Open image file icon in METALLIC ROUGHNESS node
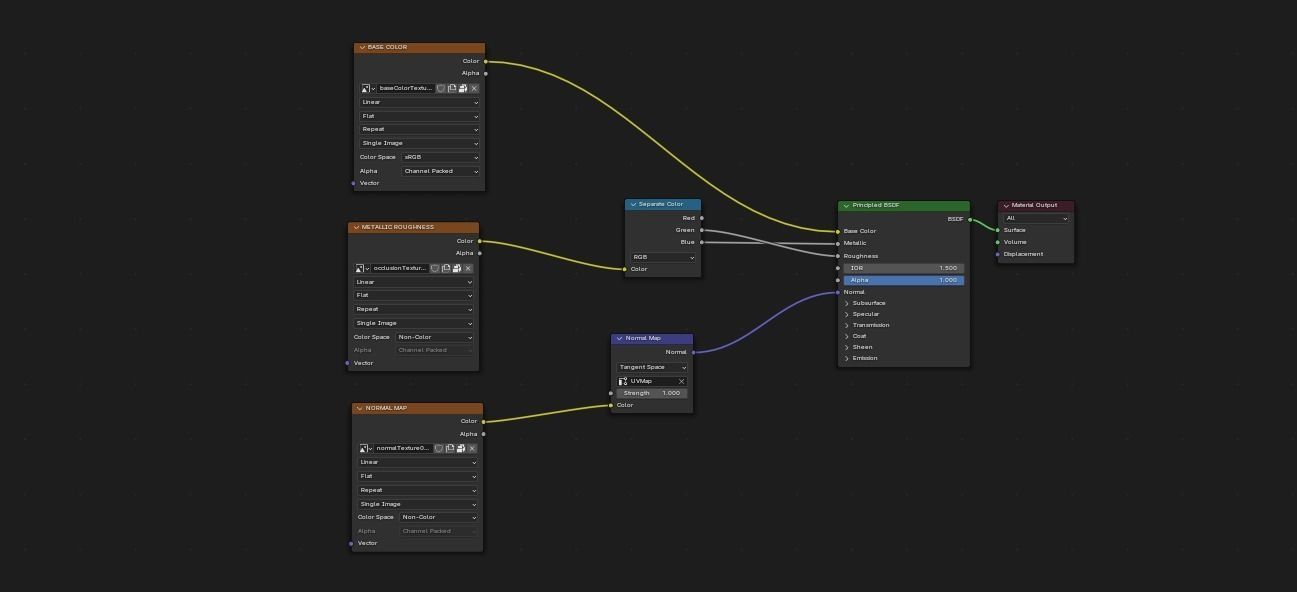1297x592 pixels. point(457,268)
